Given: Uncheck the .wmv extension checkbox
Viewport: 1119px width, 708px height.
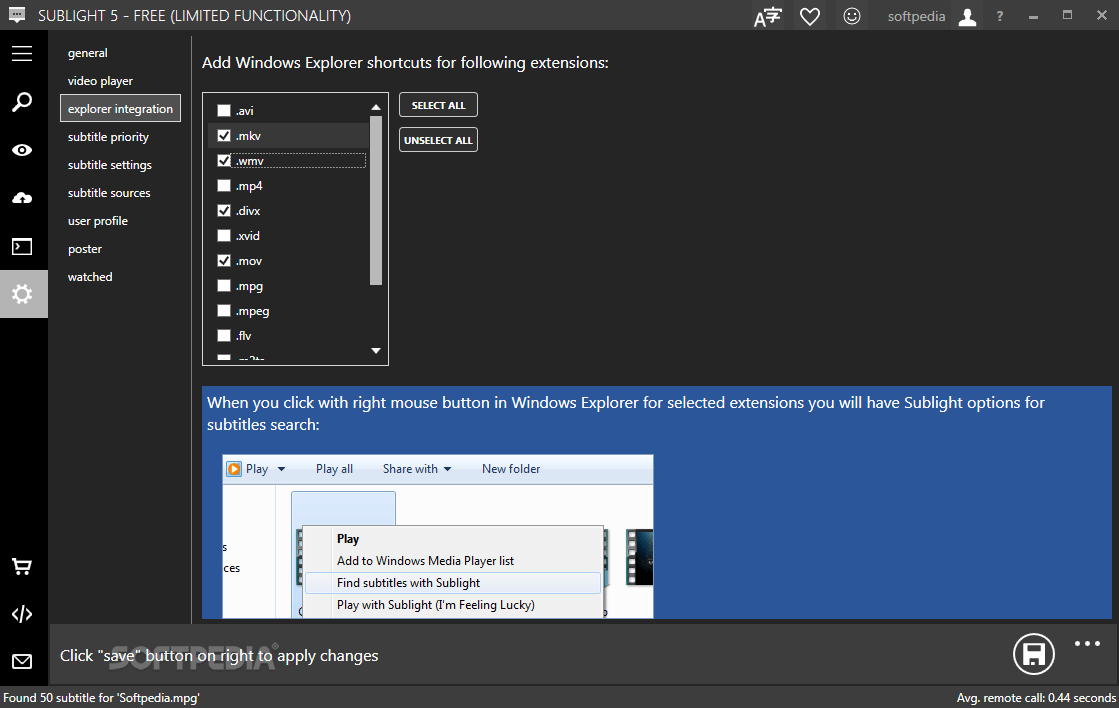Looking at the screenshot, I should (x=224, y=161).
